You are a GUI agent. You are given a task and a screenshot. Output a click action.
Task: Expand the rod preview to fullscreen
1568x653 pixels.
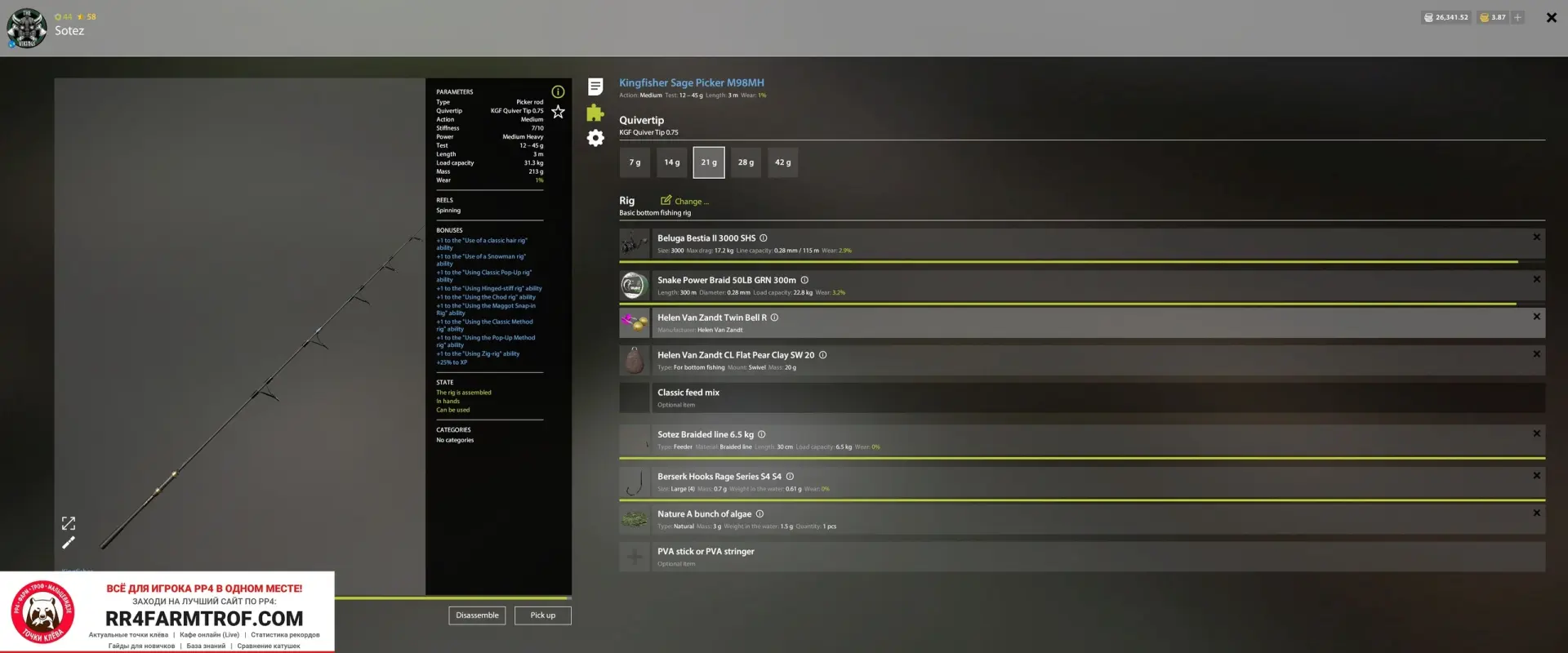click(69, 523)
